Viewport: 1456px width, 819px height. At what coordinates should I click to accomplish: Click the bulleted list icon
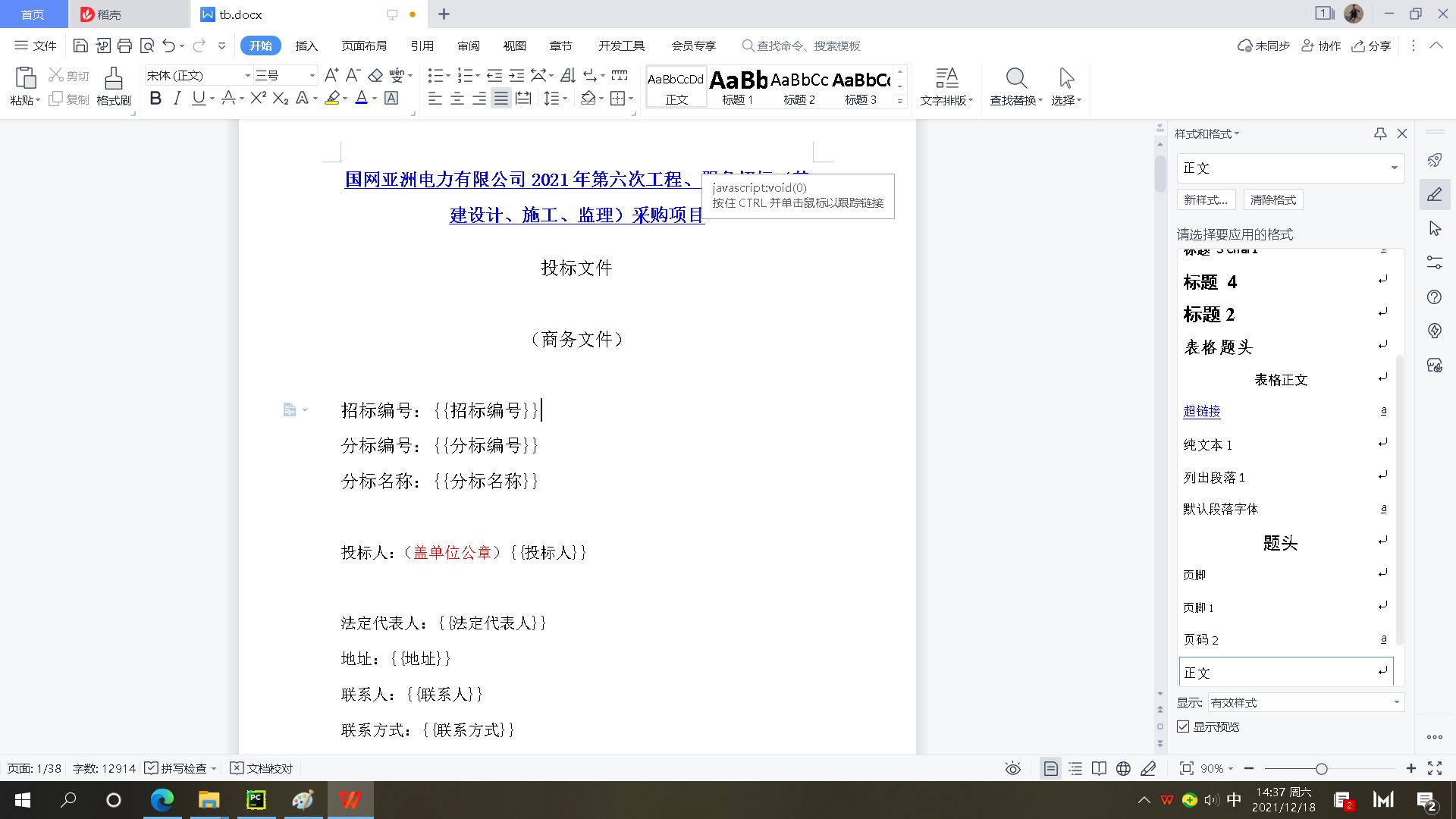click(435, 75)
